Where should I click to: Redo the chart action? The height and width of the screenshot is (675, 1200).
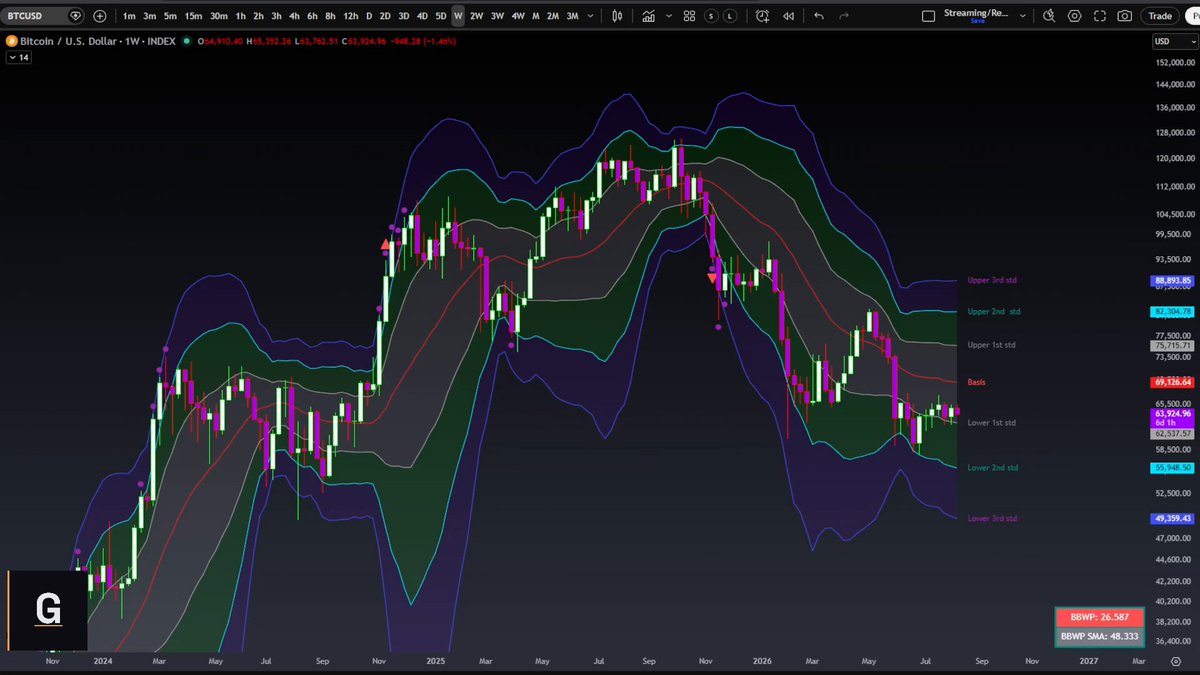(x=845, y=16)
